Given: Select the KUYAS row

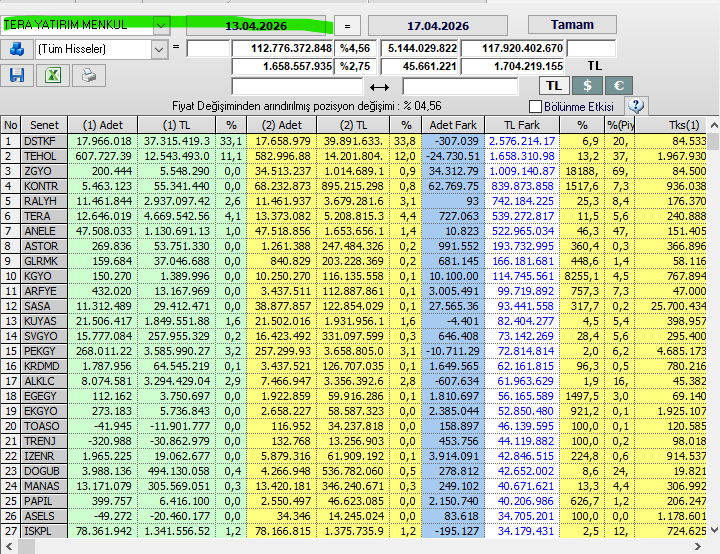Looking at the screenshot, I should tap(353, 321).
